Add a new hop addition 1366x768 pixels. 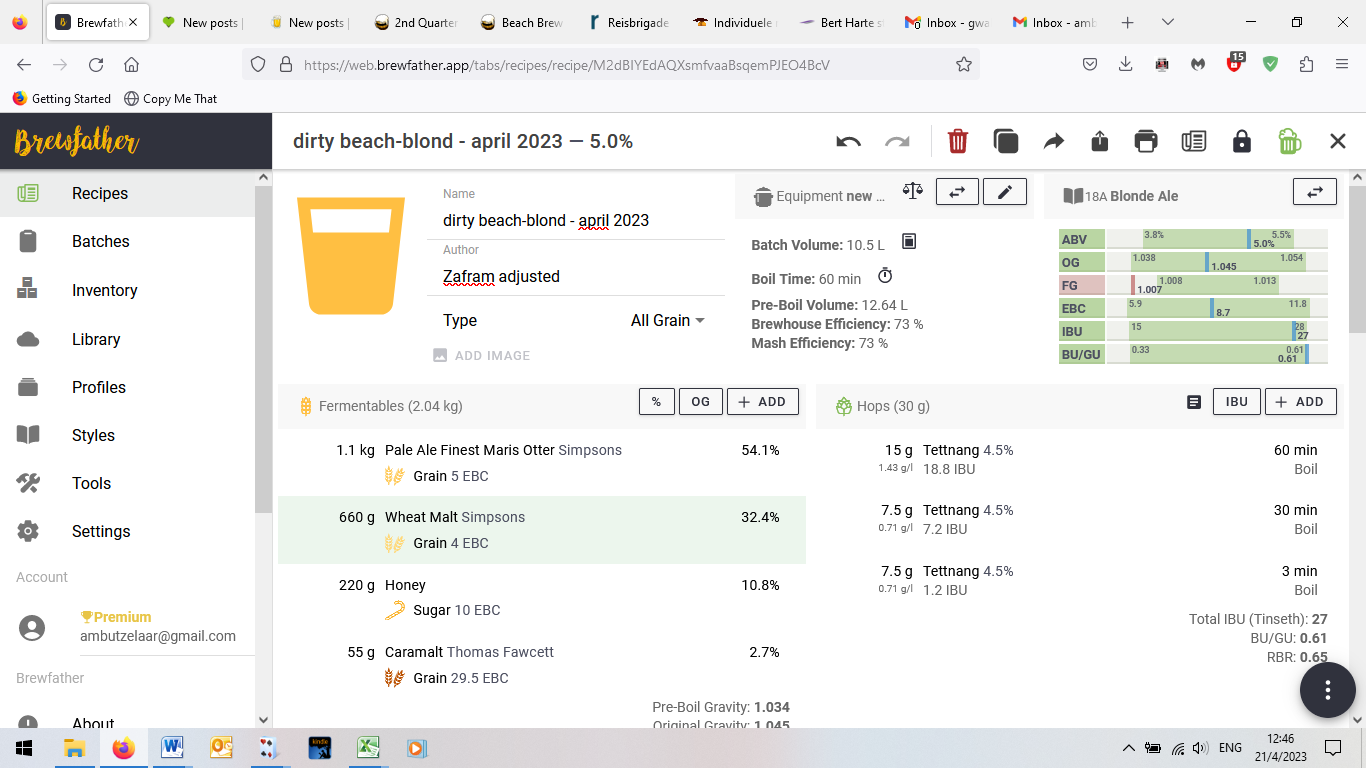pos(1300,401)
